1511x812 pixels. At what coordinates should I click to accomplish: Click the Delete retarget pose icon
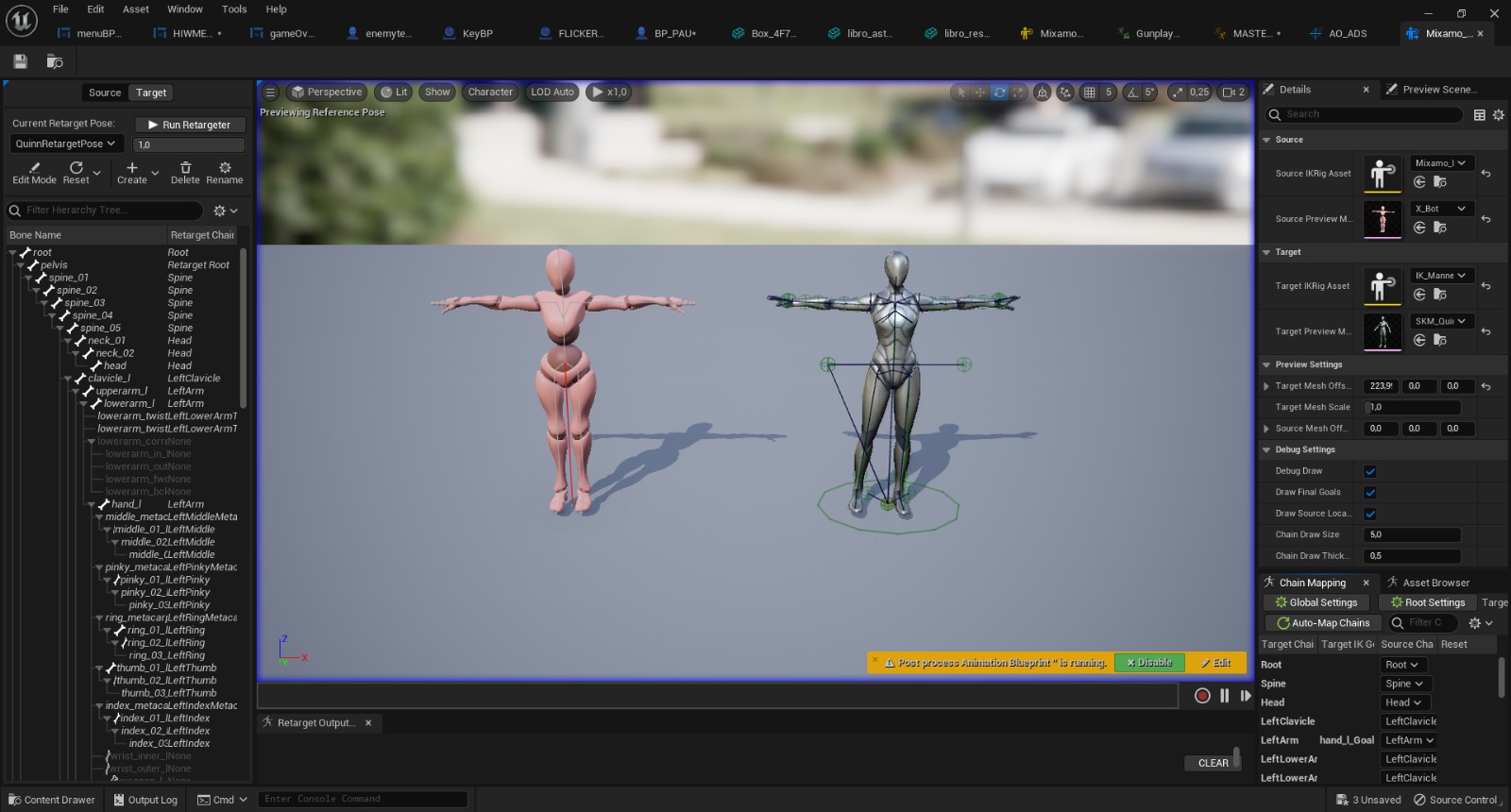185,168
